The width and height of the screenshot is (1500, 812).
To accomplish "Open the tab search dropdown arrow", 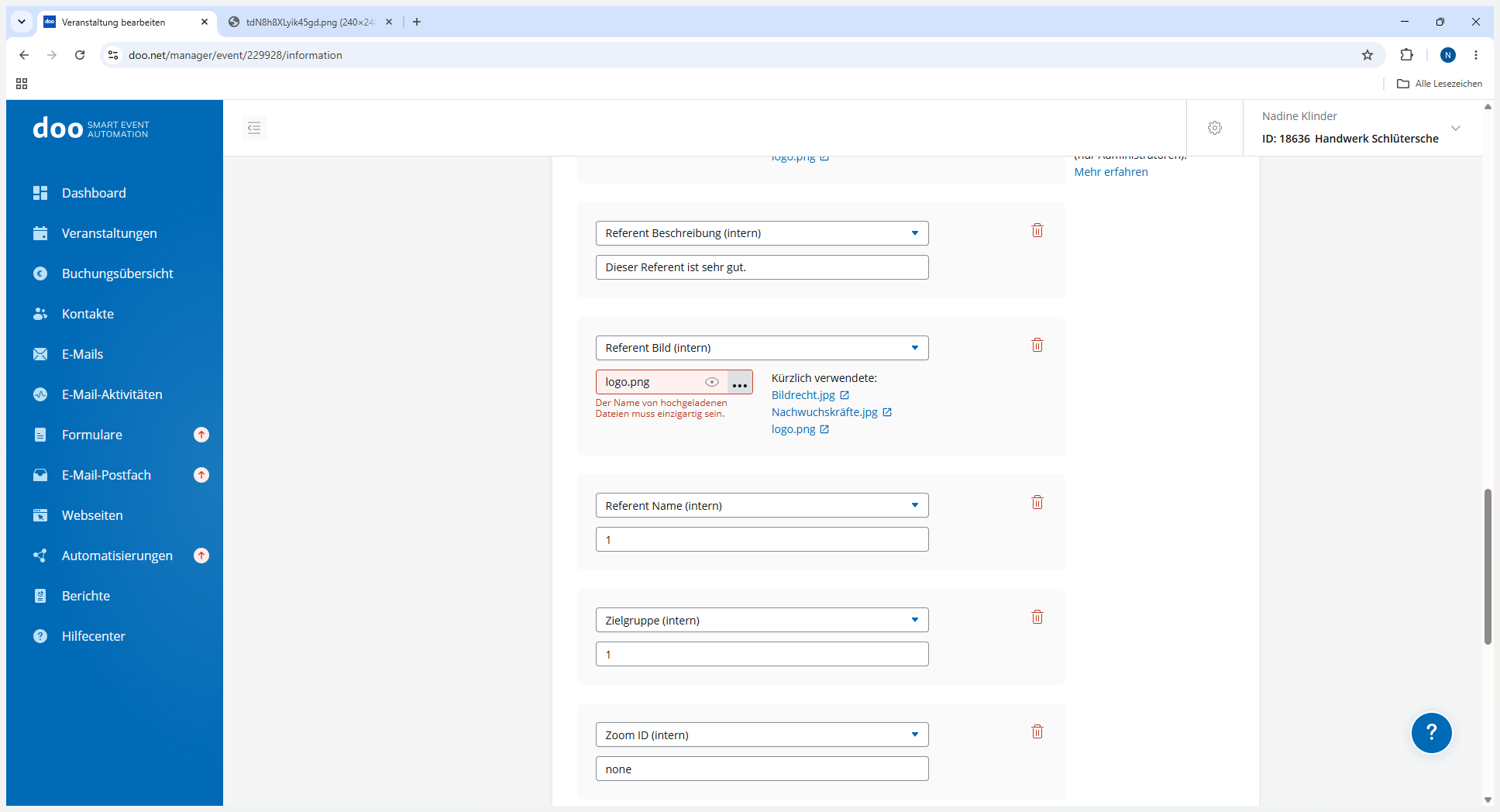I will (x=22, y=22).
